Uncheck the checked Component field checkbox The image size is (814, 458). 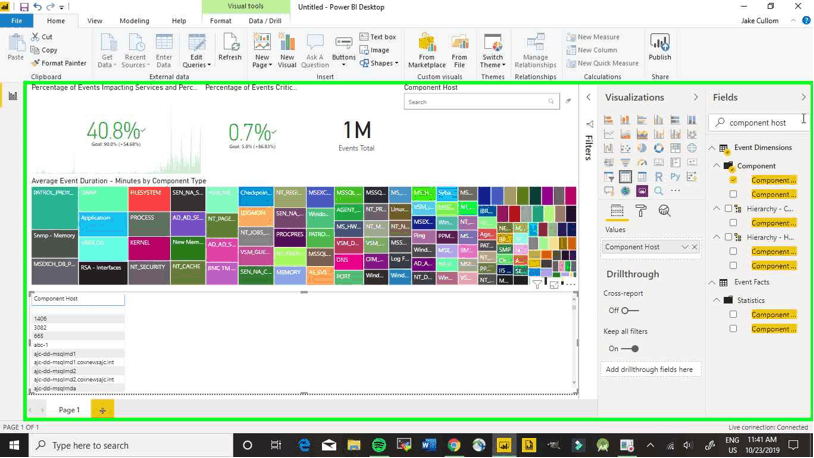(733, 180)
